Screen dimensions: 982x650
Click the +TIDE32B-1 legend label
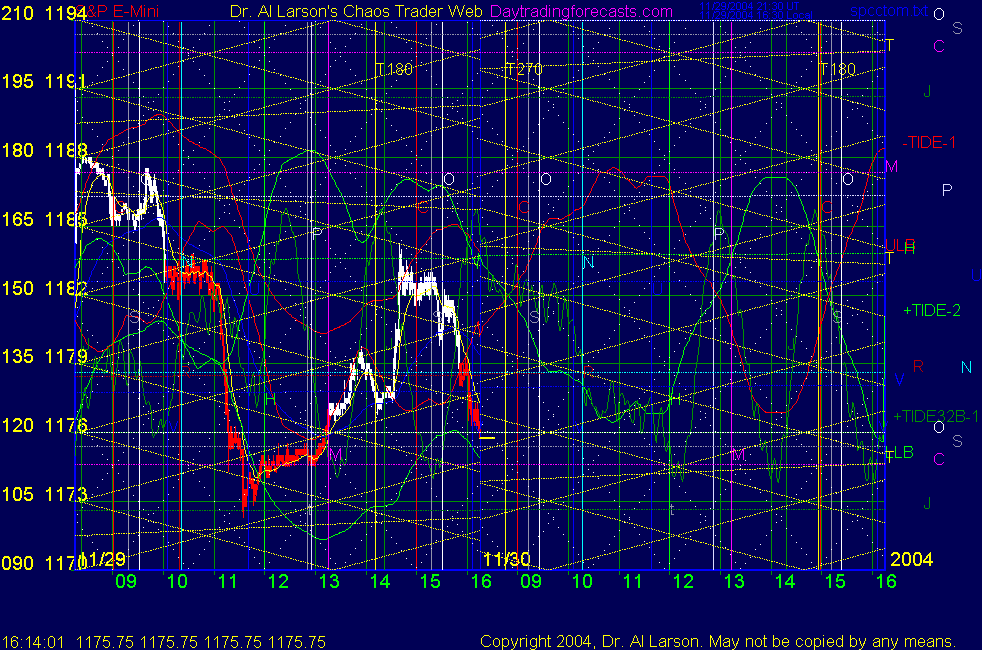pyautogui.click(x=936, y=416)
